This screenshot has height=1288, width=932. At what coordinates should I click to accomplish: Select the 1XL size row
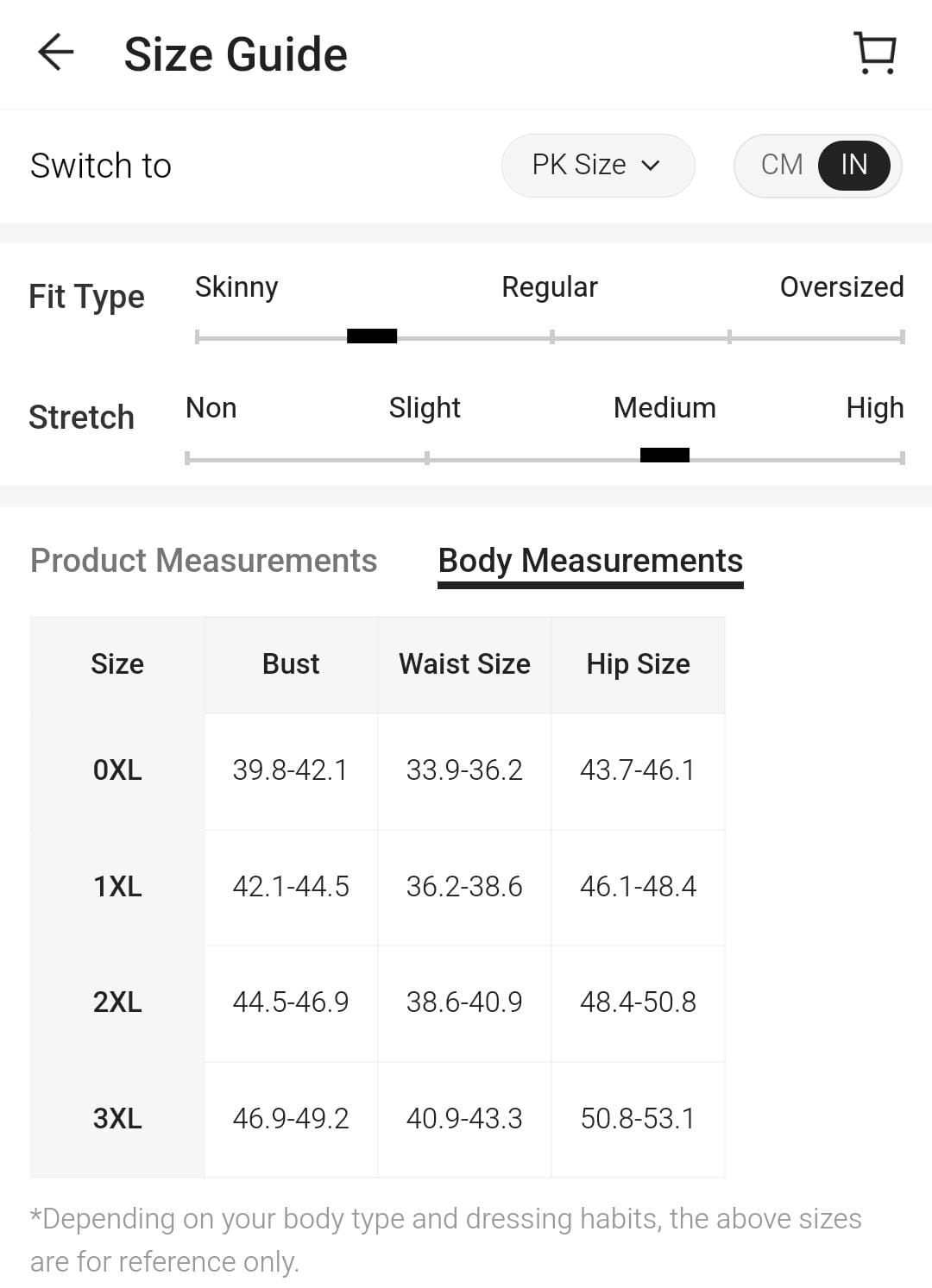pyautogui.click(x=117, y=886)
